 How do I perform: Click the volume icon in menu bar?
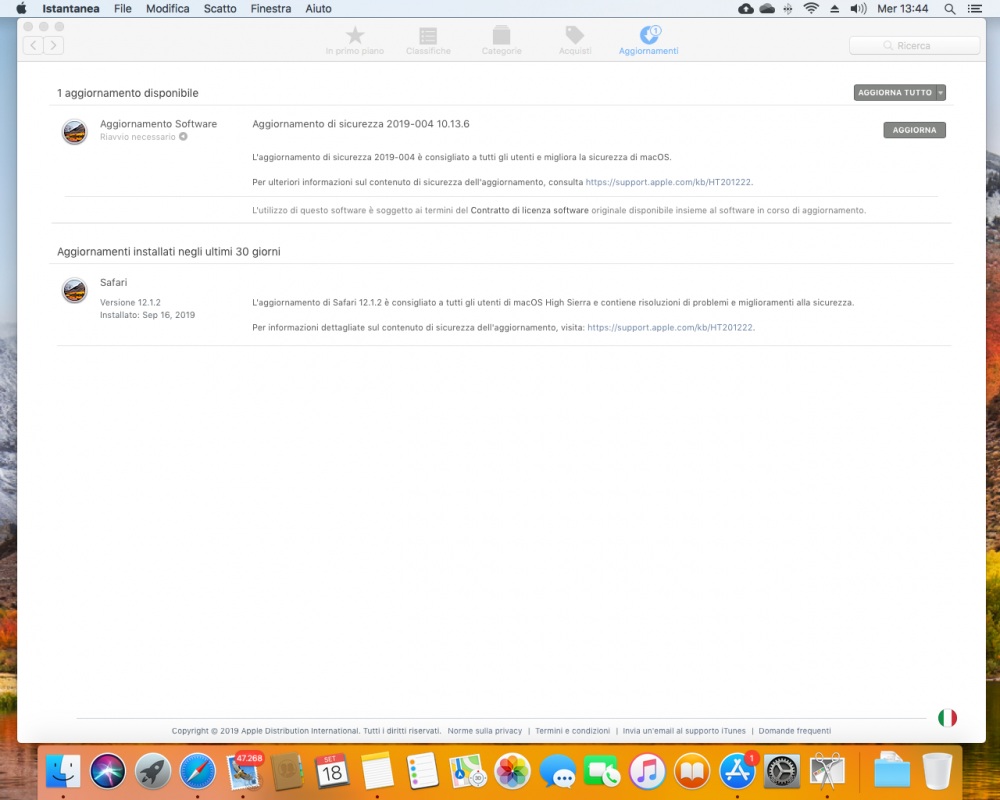tap(858, 8)
